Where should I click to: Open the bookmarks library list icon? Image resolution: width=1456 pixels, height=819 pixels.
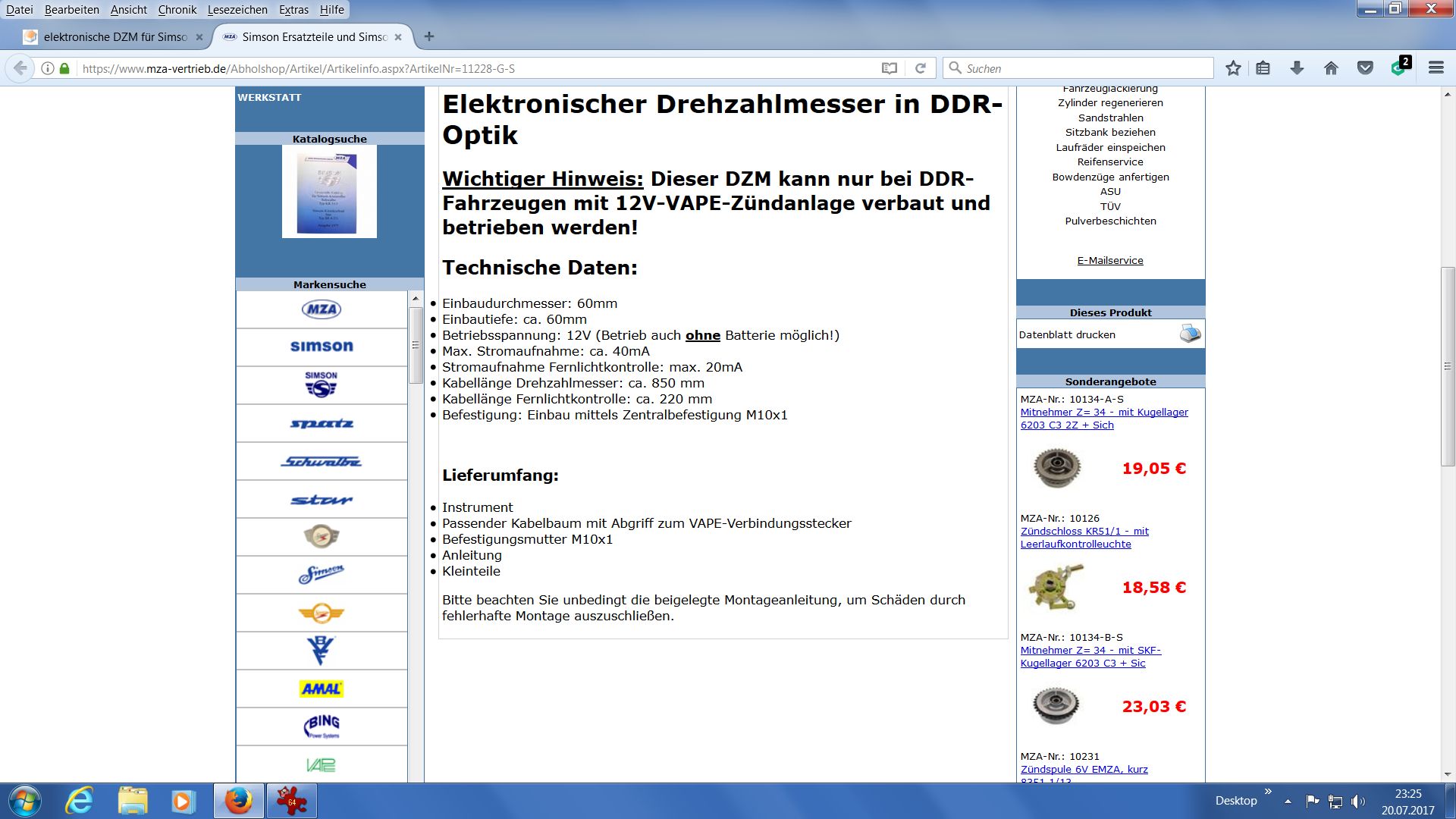coord(1263,68)
